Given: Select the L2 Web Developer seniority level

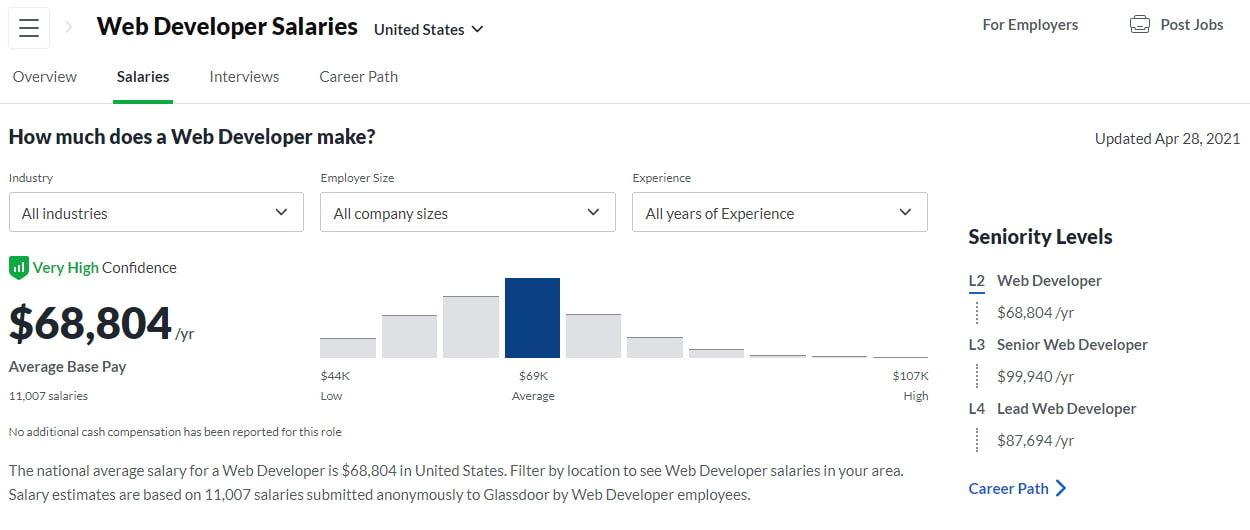Looking at the screenshot, I should coord(1049,280).
